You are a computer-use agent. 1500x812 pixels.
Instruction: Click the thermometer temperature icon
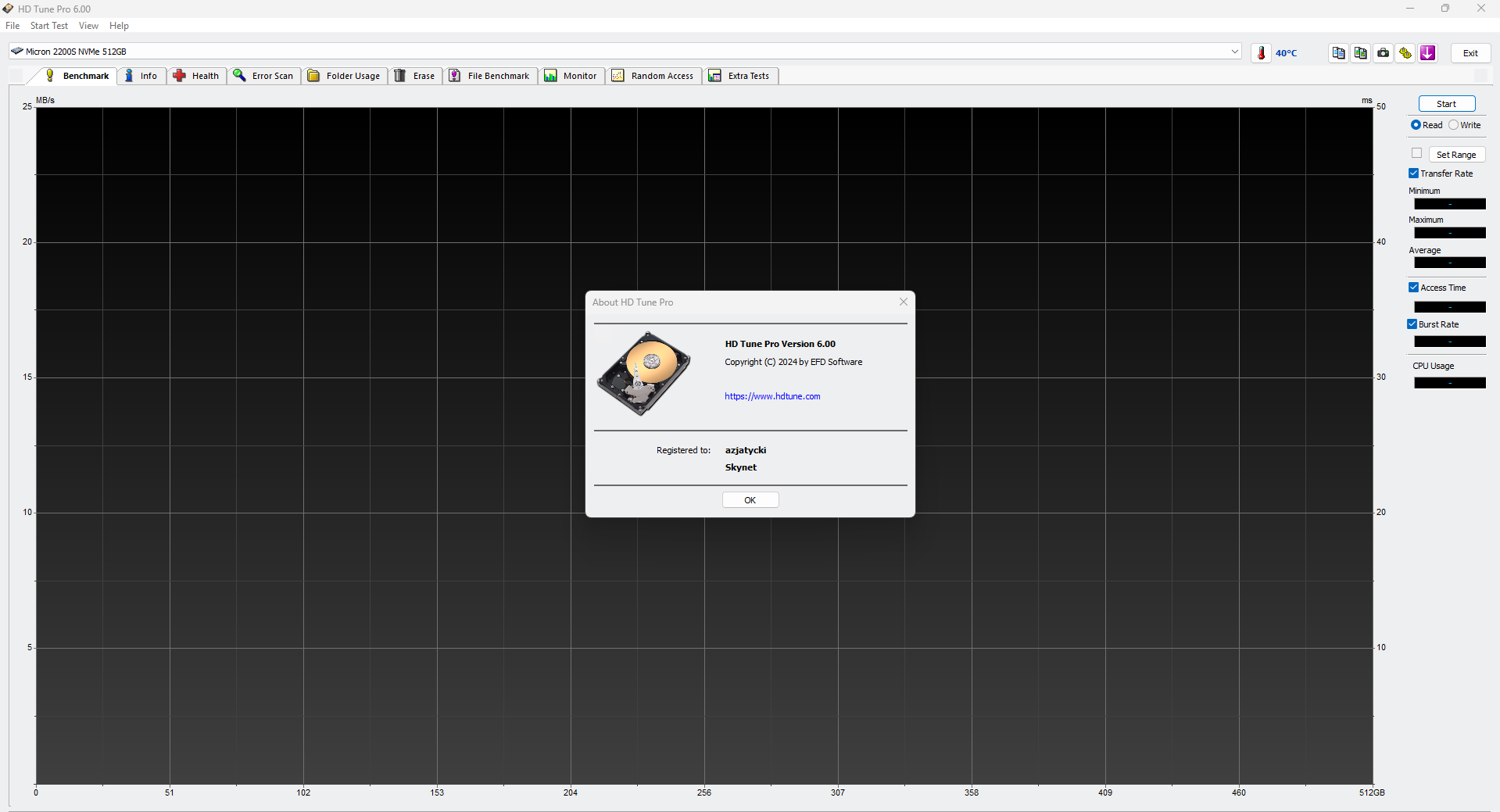coord(1261,53)
